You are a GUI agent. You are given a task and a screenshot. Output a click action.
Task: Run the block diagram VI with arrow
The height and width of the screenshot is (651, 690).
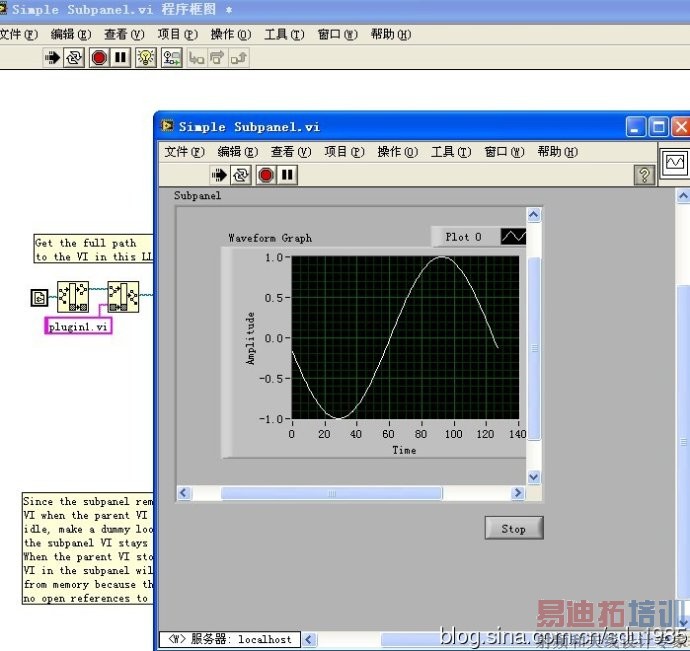pyautogui.click(x=52, y=58)
